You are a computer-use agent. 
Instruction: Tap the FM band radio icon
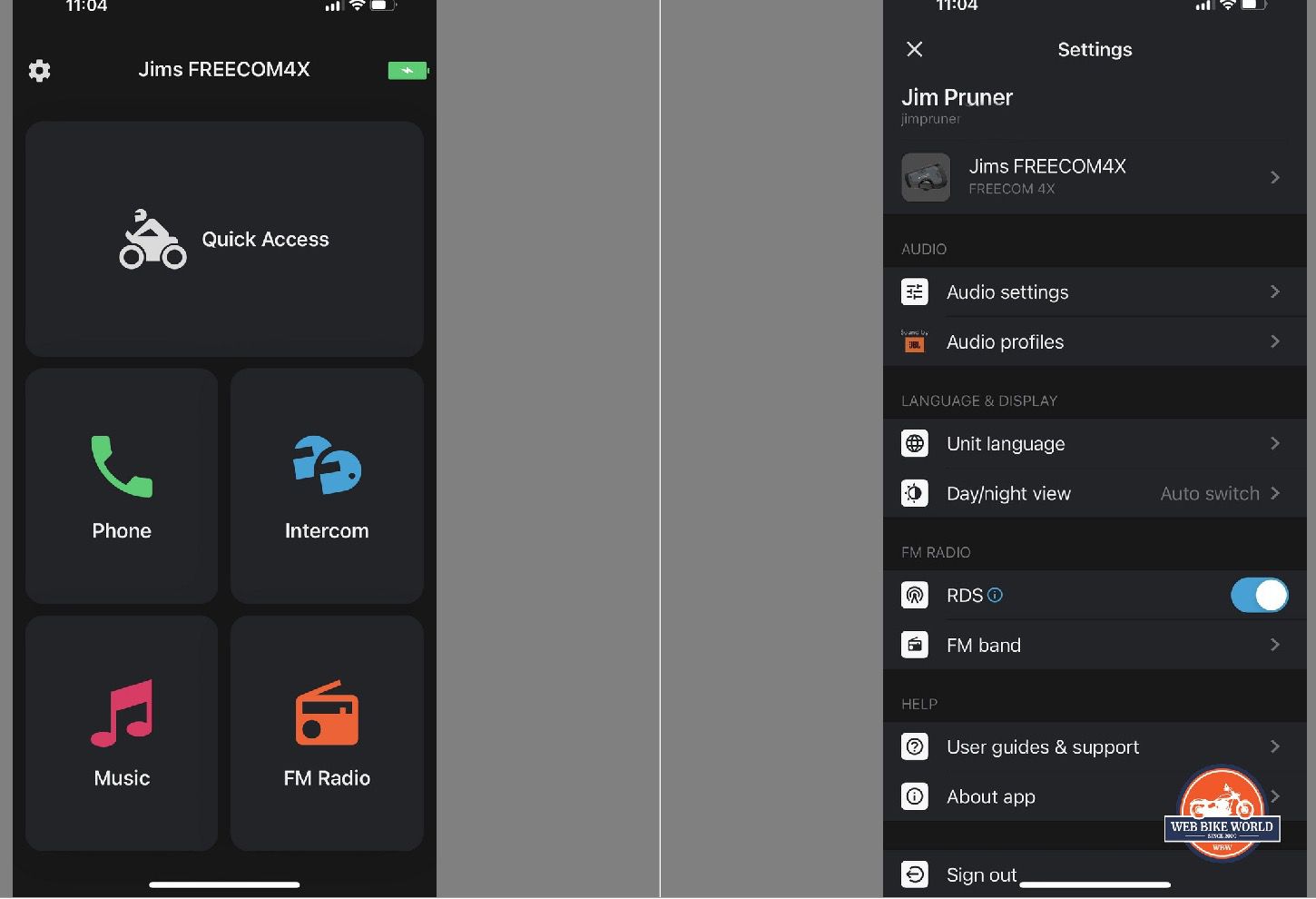[x=915, y=645]
